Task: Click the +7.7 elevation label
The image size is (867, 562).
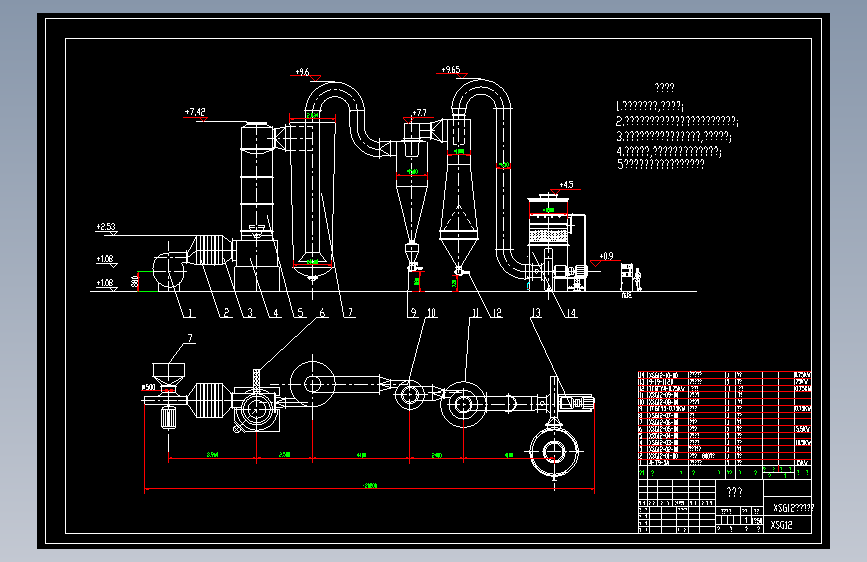Action: coord(420,113)
